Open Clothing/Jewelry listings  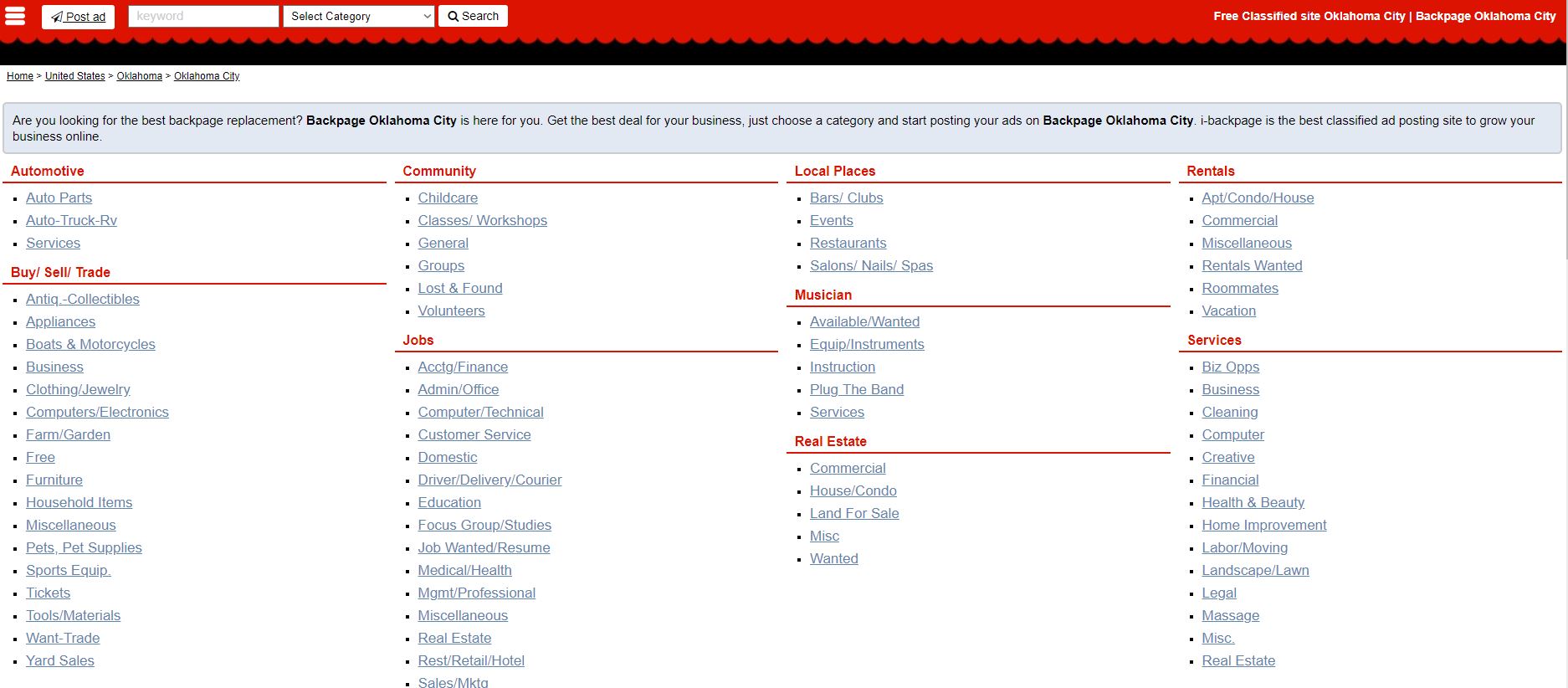(79, 389)
